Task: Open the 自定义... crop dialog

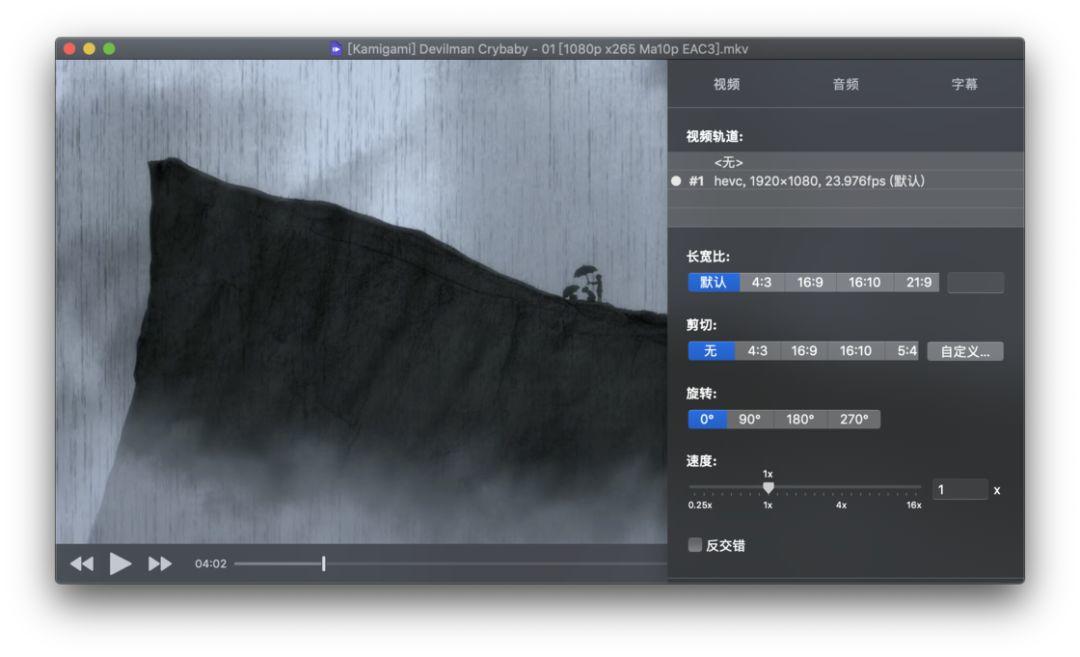Action: click(x=965, y=351)
